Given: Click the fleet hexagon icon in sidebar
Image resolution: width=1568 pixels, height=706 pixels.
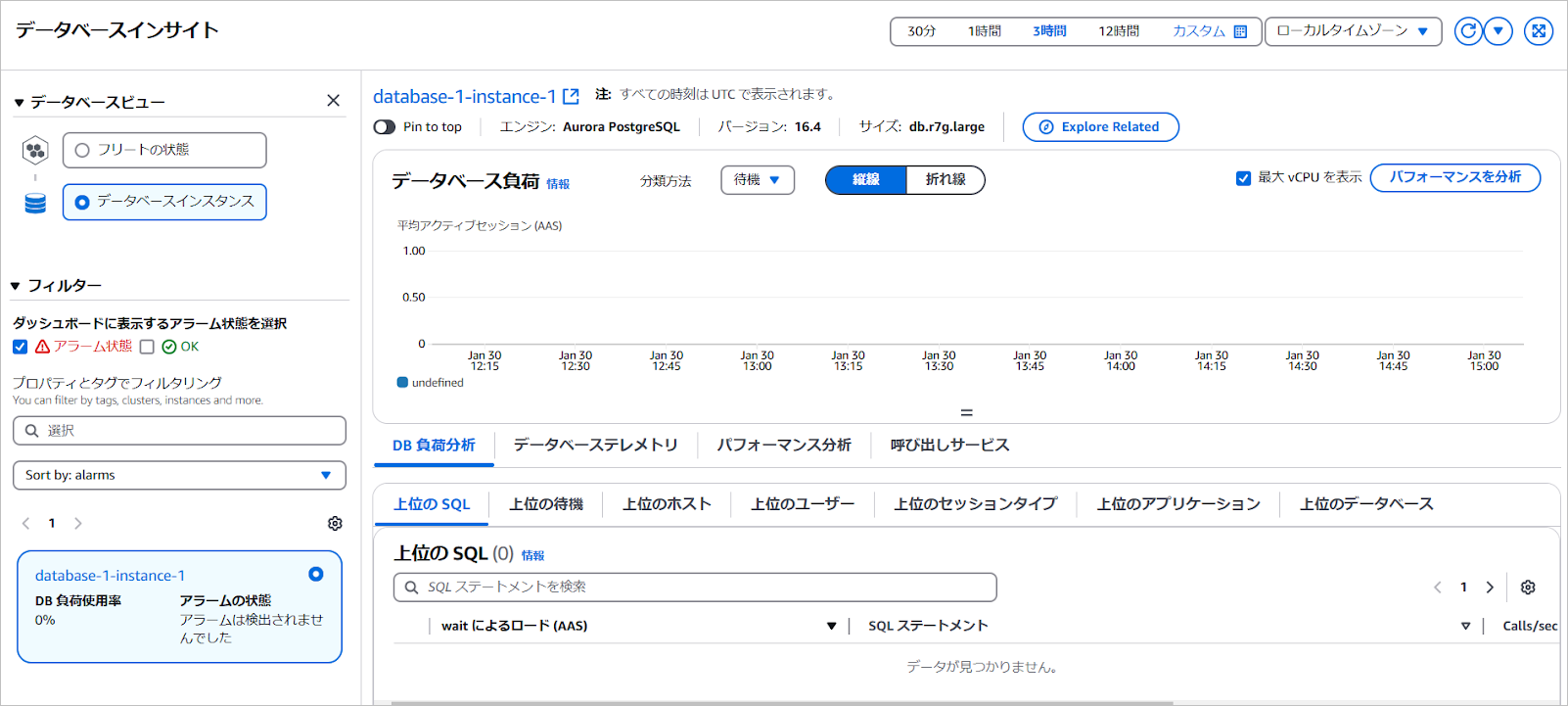Looking at the screenshot, I should [35, 150].
